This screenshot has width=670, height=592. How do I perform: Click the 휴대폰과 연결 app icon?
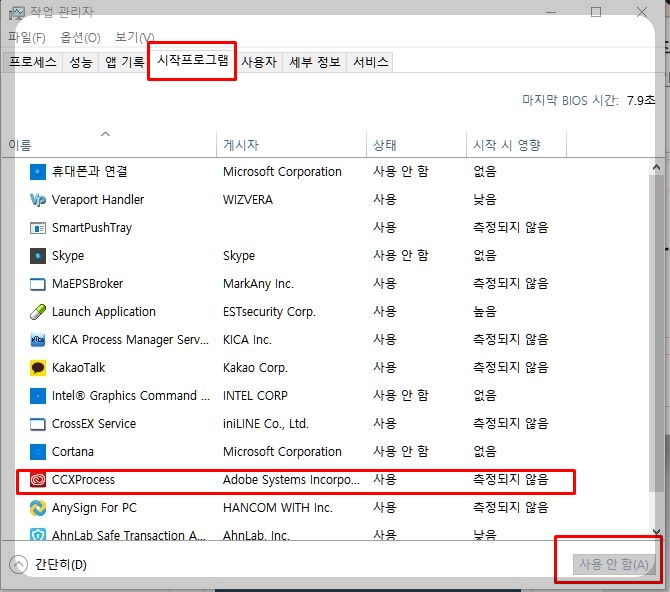(38, 172)
